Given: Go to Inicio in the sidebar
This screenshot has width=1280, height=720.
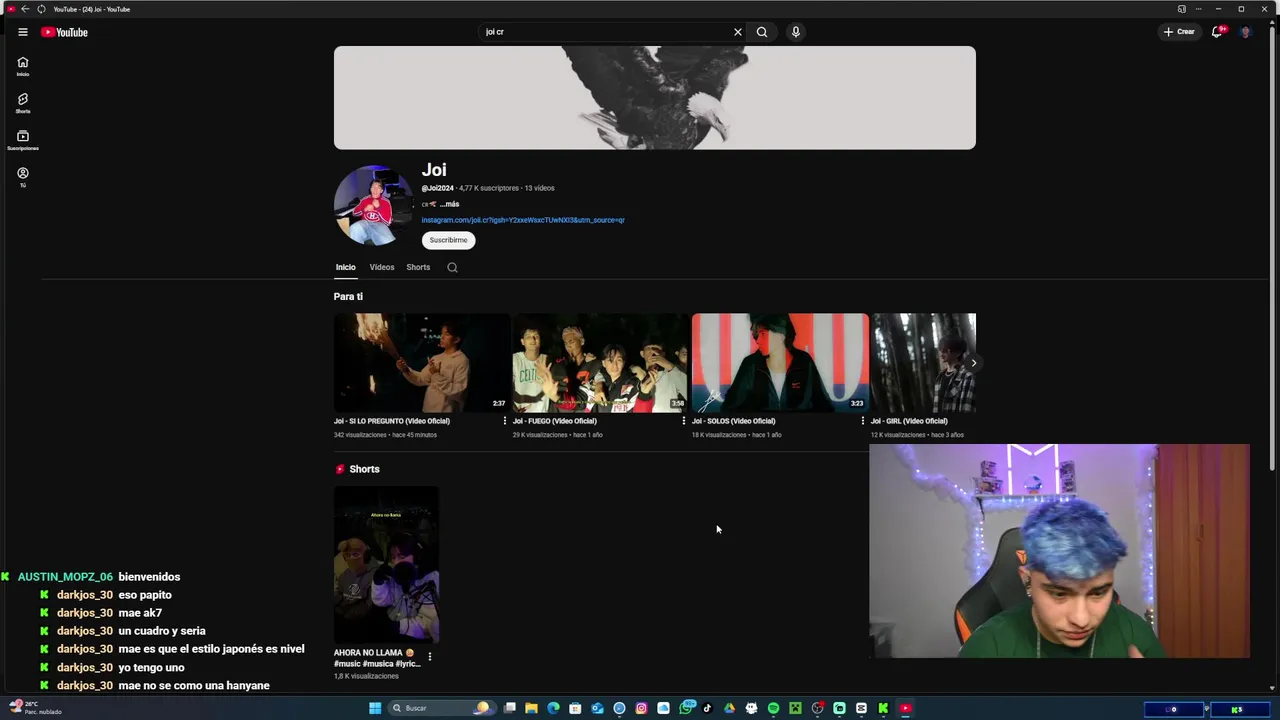Looking at the screenshot, I should 22,66.
